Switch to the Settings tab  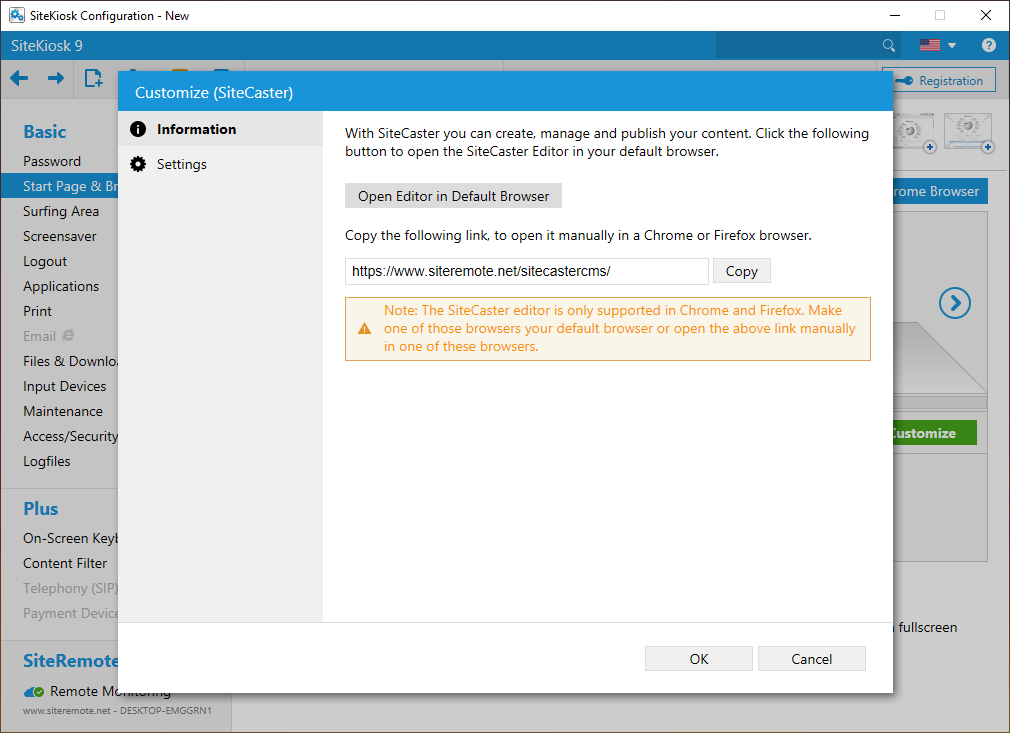click(181, 164)
